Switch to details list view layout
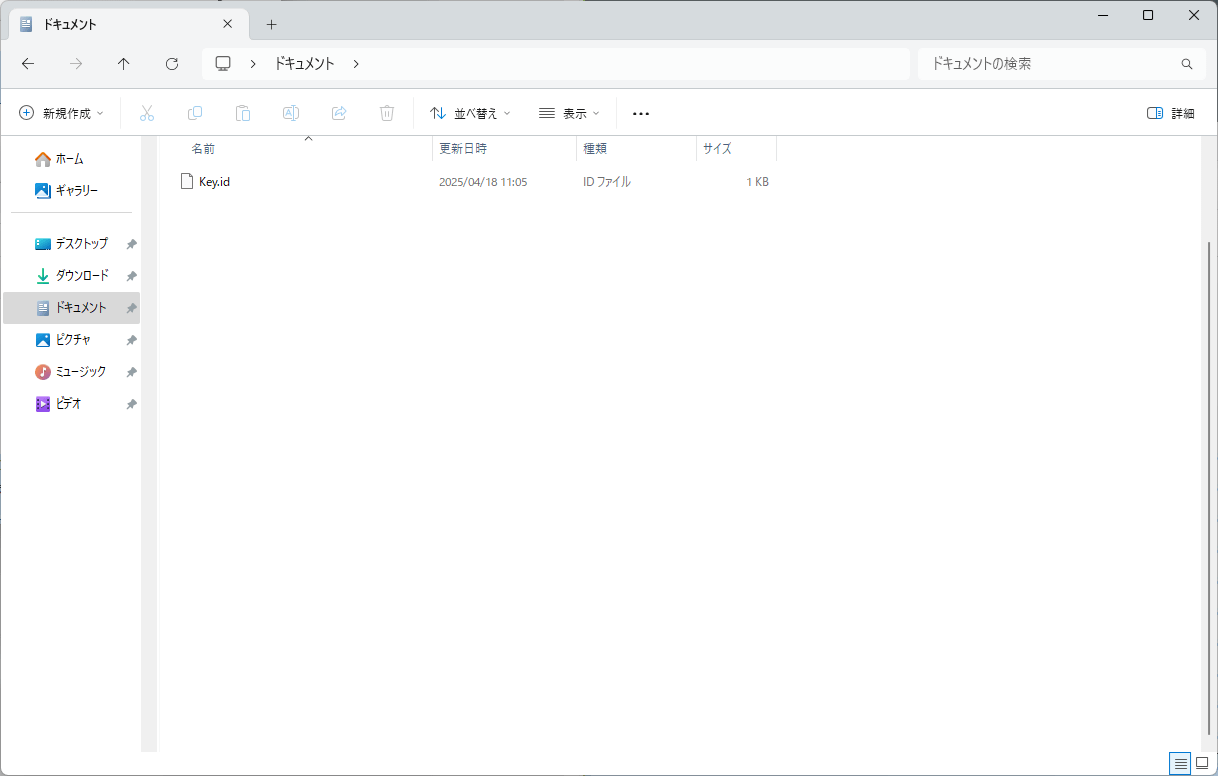 1181,763
